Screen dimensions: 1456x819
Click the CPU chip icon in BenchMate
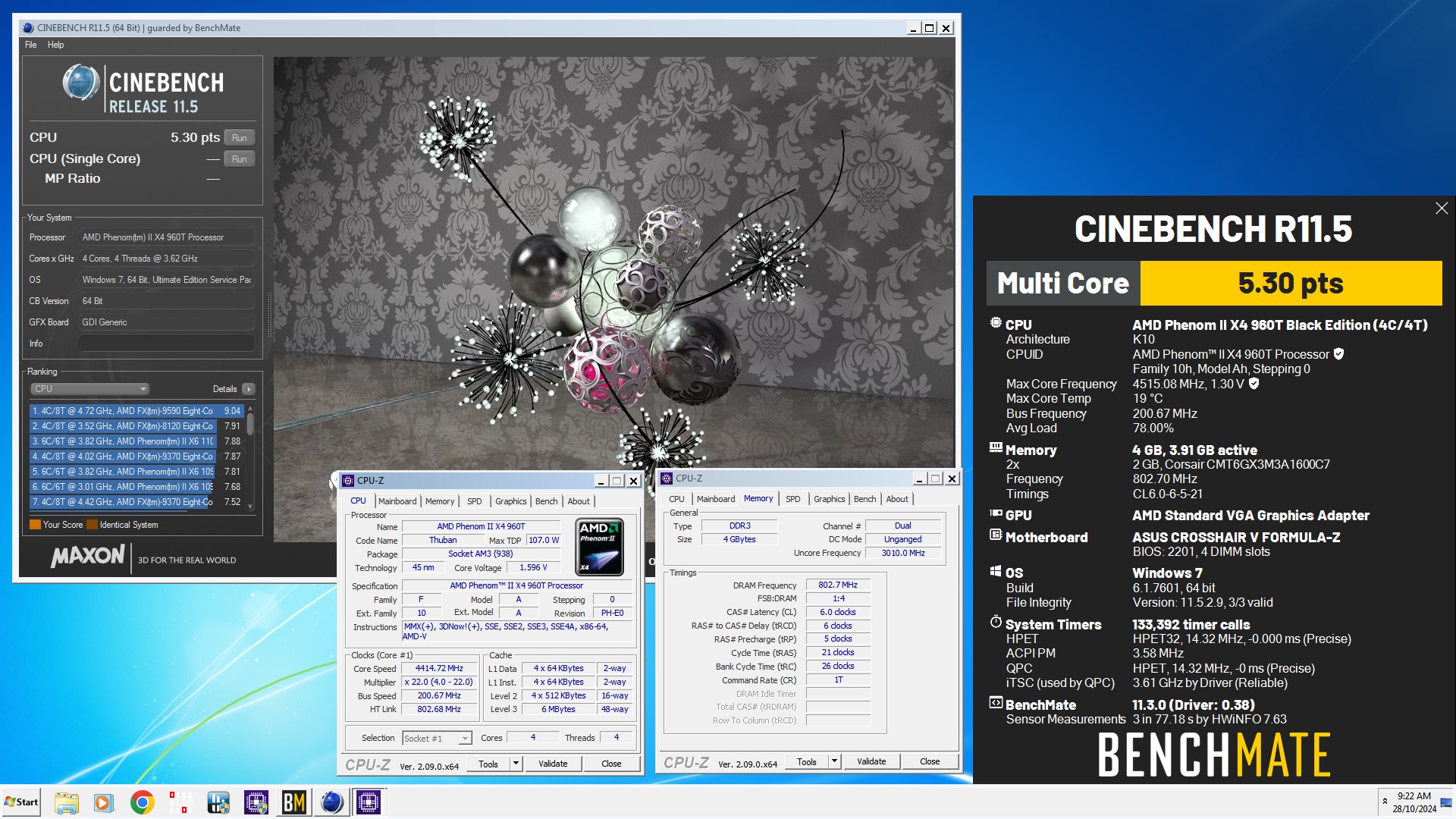996,323
